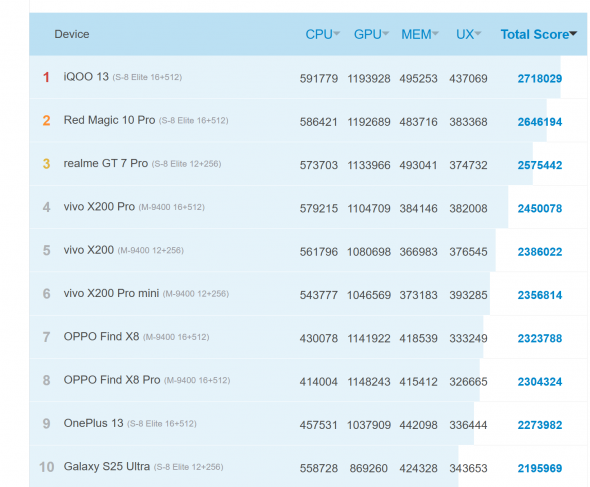Select Red Magic UX score 383368
The height and width of the screenshot is (487, 590).
pyautogui.click(x=468, y=122)
